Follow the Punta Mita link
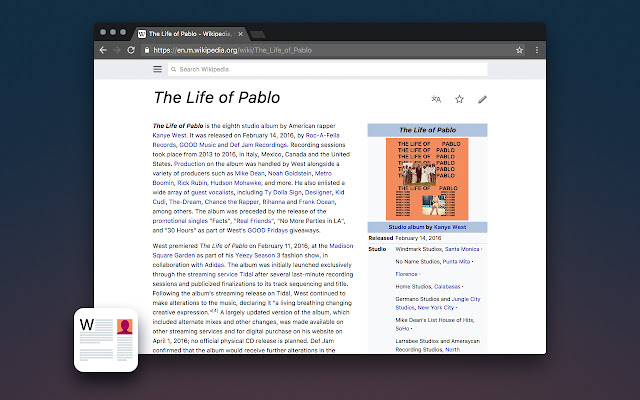The width and height of the screenshot is (640, 400). click(456, 262)
